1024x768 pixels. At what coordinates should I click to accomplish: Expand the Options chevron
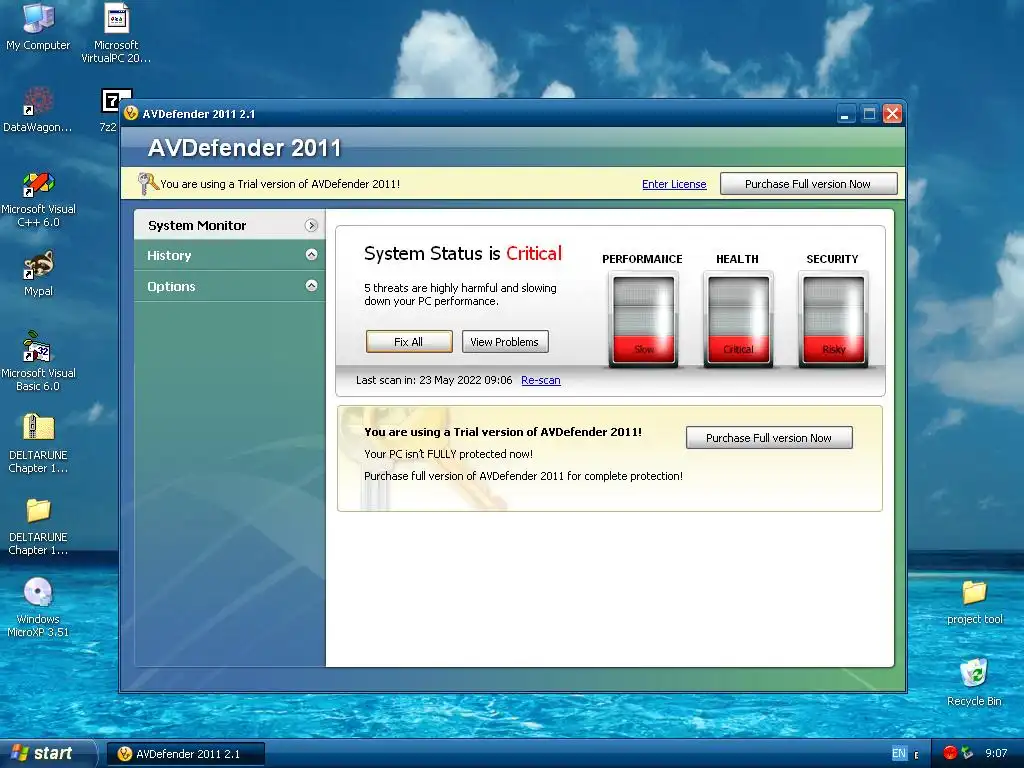312,285
